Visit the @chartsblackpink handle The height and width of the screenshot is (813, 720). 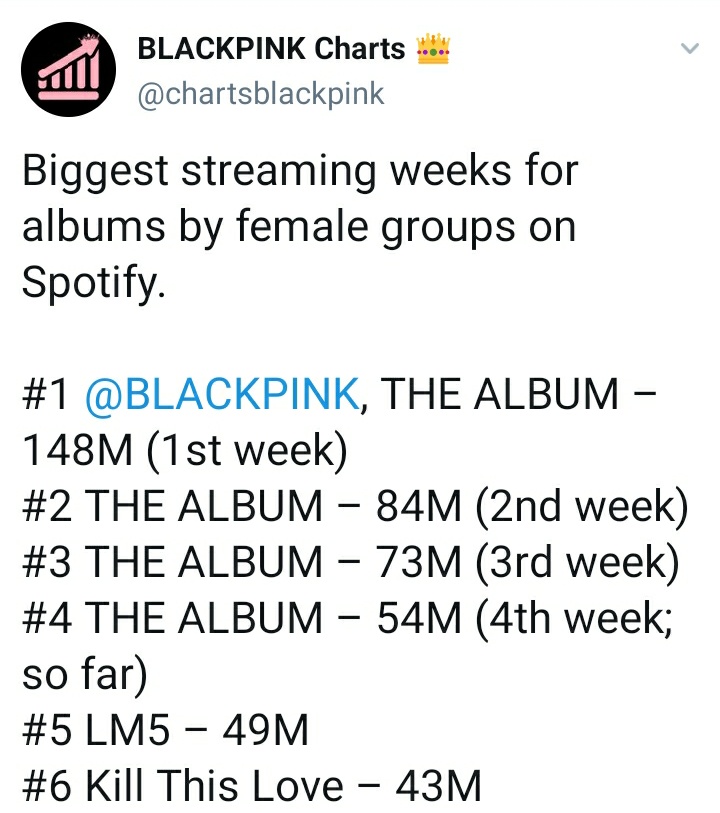click(261, 94)
